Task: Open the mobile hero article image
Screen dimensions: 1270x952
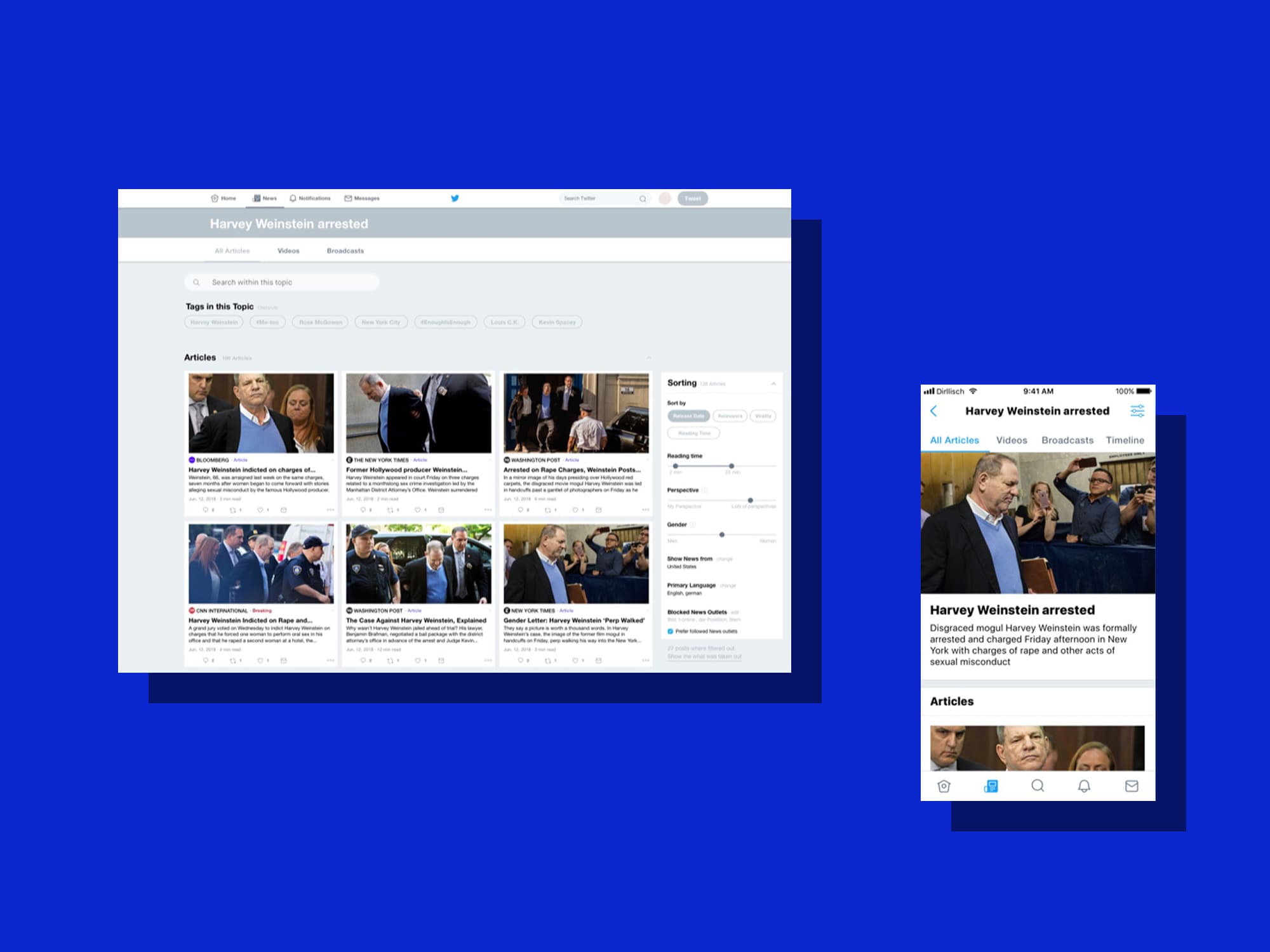Action: click(1038, 523)
